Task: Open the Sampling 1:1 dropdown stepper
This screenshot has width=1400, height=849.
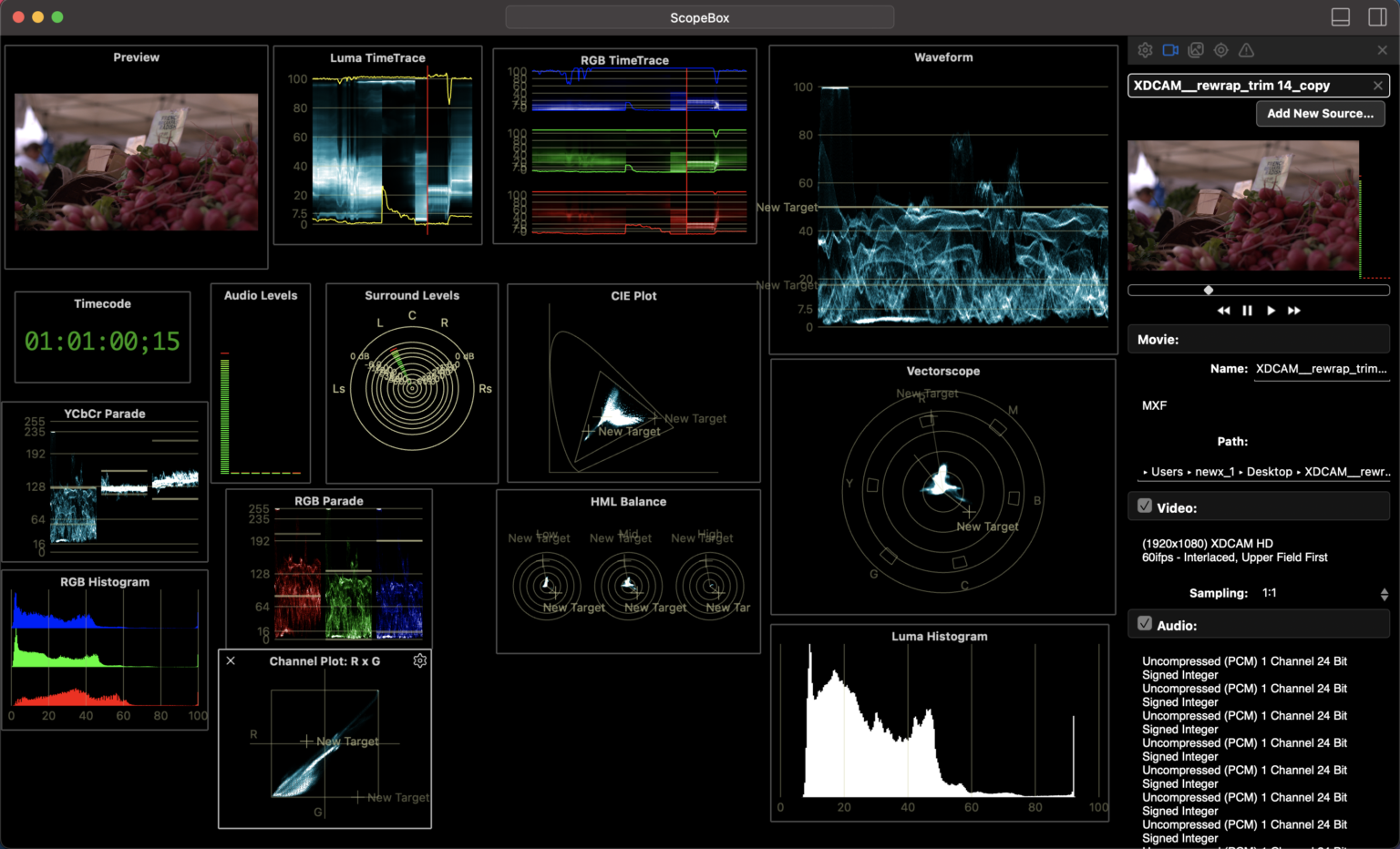Action: click(x=1385, y=594)
